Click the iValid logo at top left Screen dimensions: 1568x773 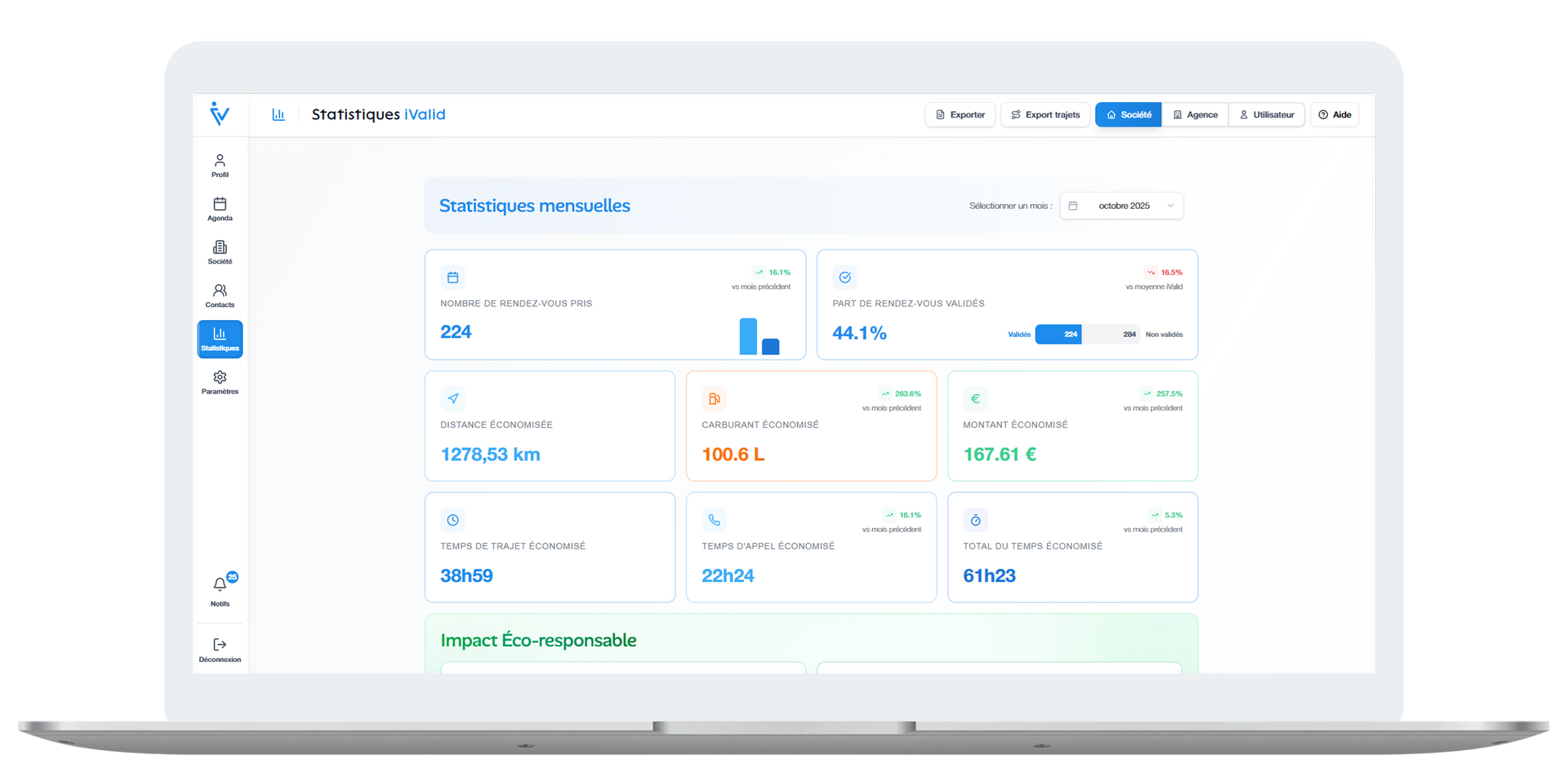[220, 114]
